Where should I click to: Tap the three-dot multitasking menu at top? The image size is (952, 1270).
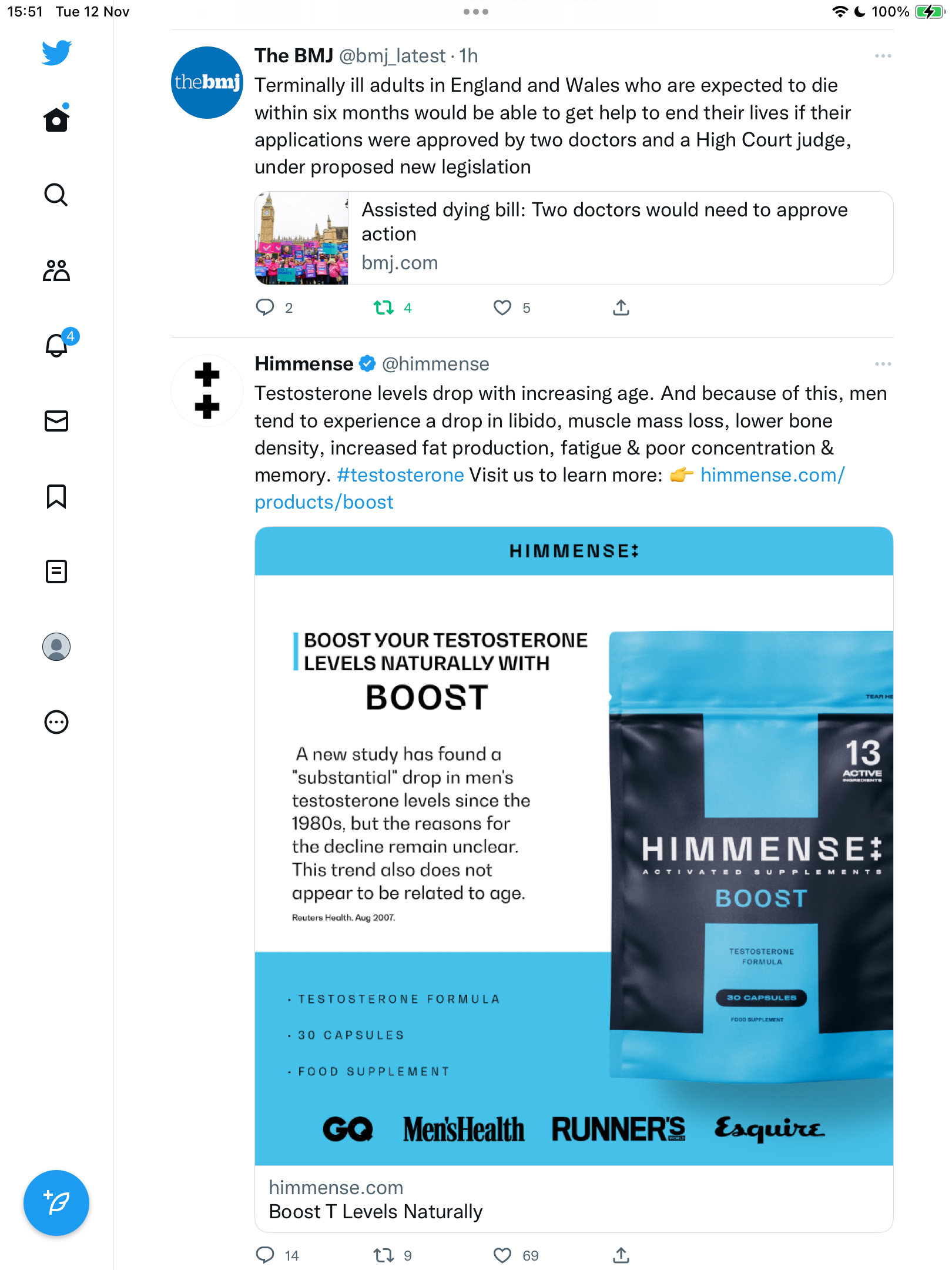click(476, 12)
